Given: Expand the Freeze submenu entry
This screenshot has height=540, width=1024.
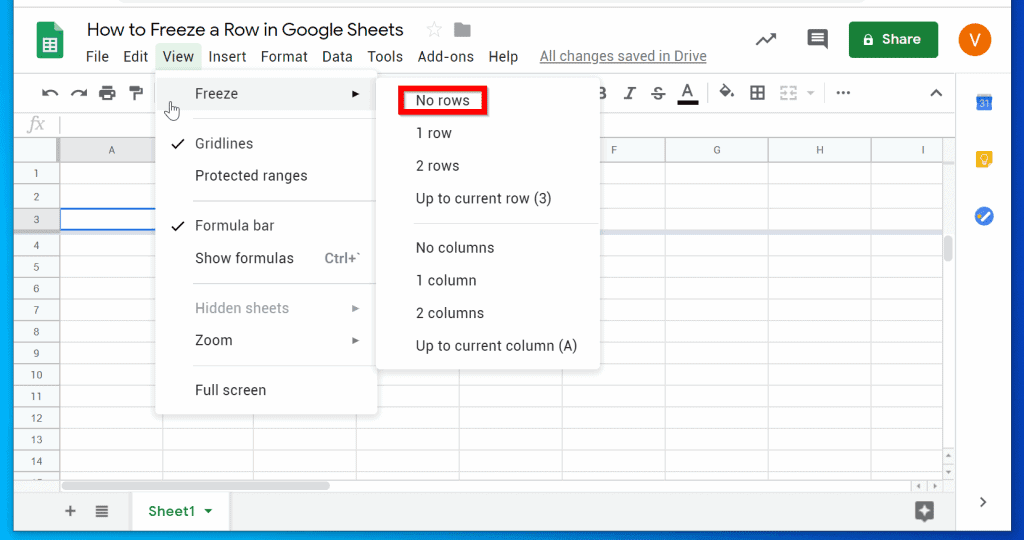Looking at the screenshot, I should (x=266, y=94).
